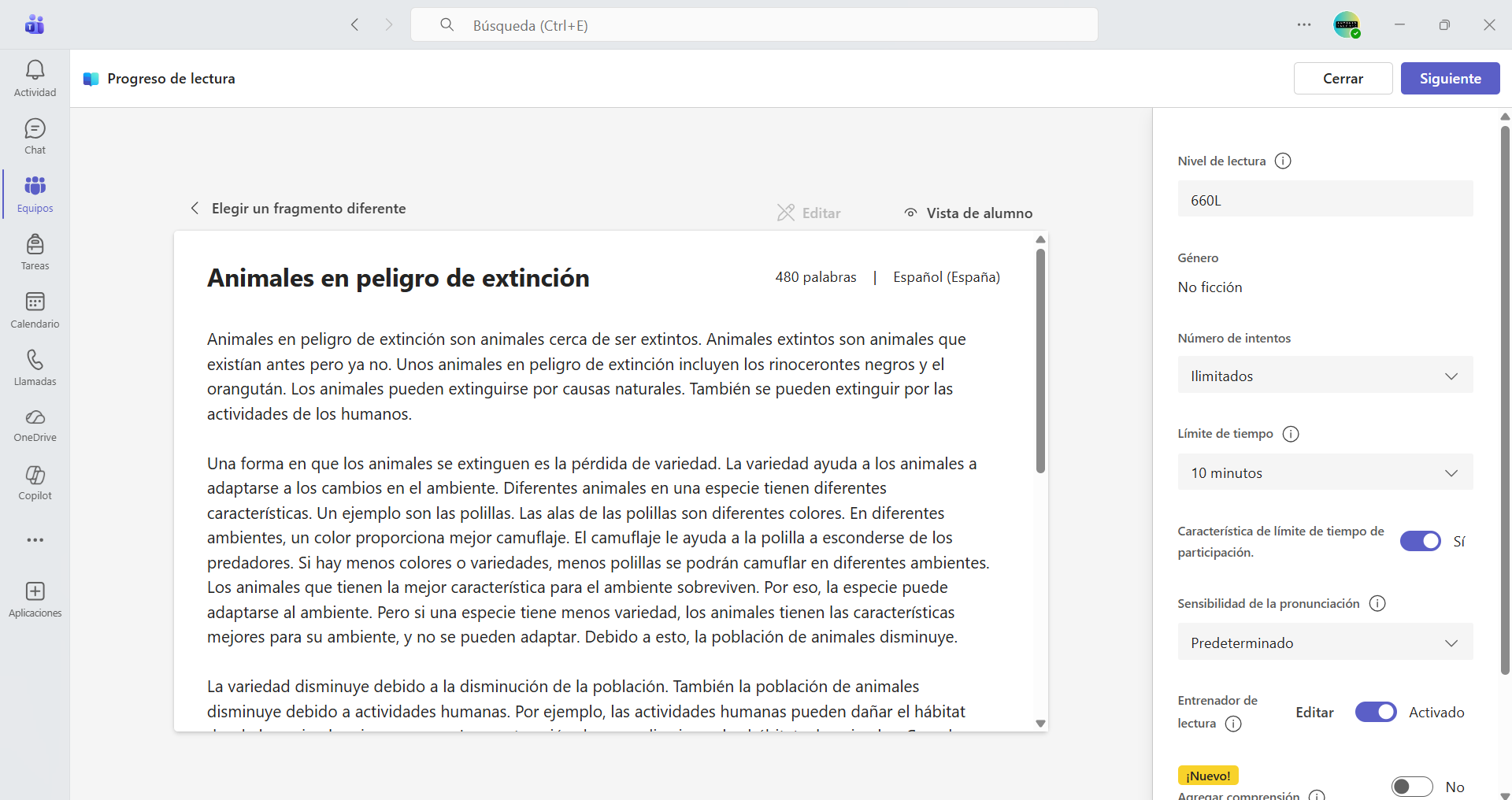Click the Búsqueda search field
The image size is (1512, 800).
754,24
